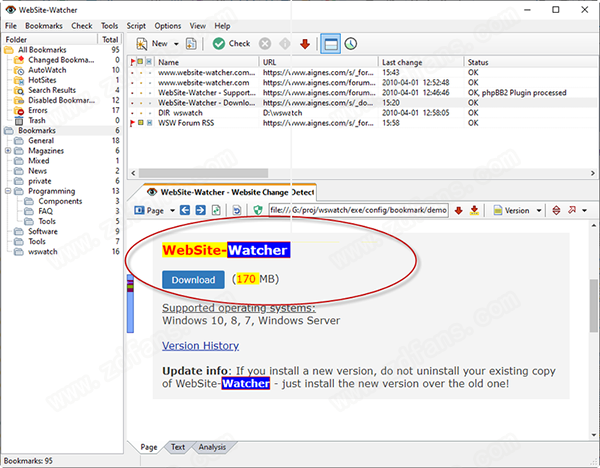Select All Bookmarks folder

[x=42, y=50]
